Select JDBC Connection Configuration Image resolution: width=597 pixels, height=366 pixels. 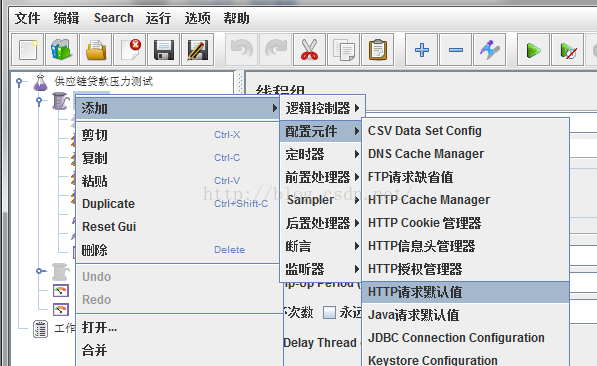(x=465, y=338)
